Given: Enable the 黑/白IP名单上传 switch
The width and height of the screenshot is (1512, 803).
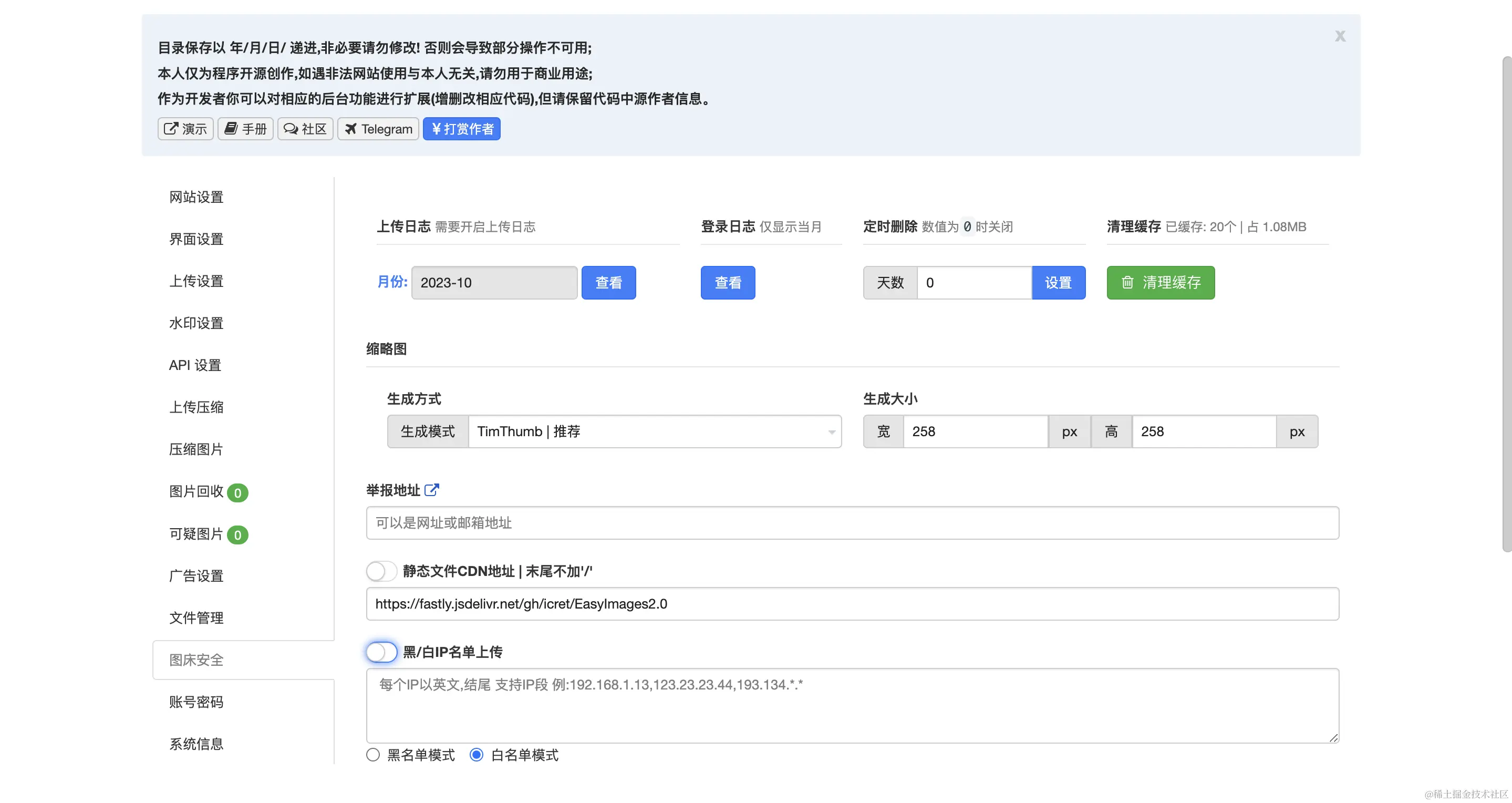Looking at the screenshot, I should (381, 652).
